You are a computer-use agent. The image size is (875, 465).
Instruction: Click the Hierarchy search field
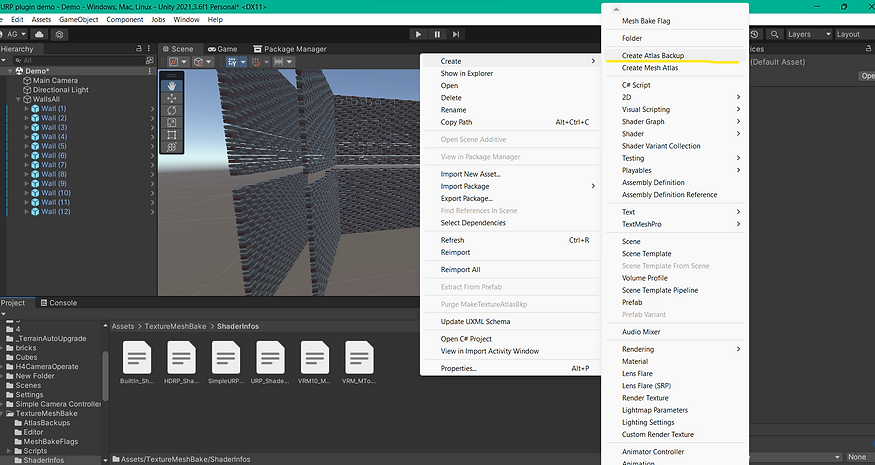[70, 60]
